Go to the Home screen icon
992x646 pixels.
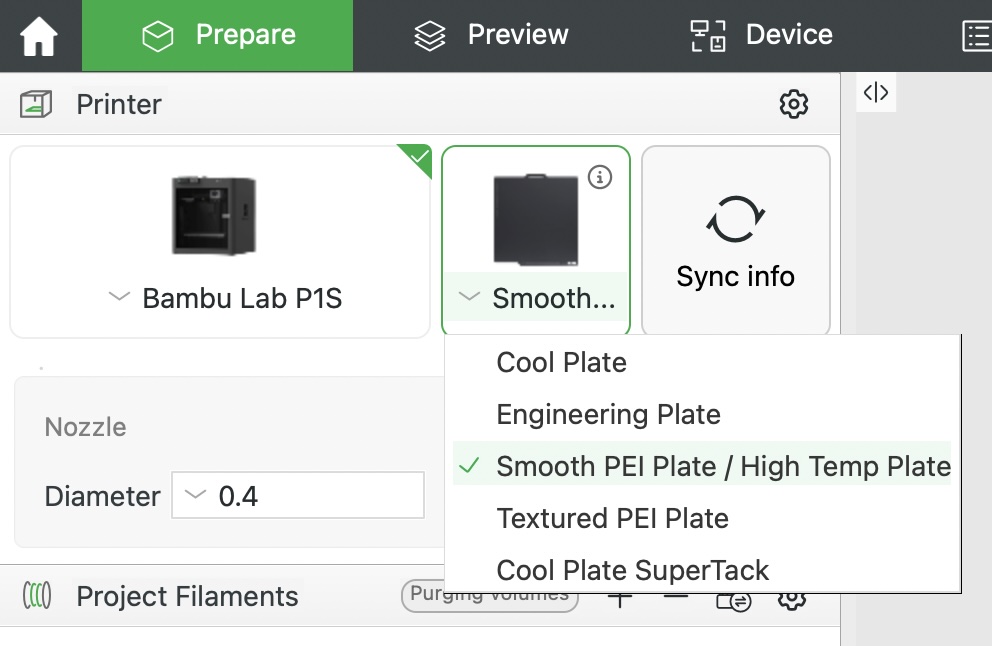(39, 36)
